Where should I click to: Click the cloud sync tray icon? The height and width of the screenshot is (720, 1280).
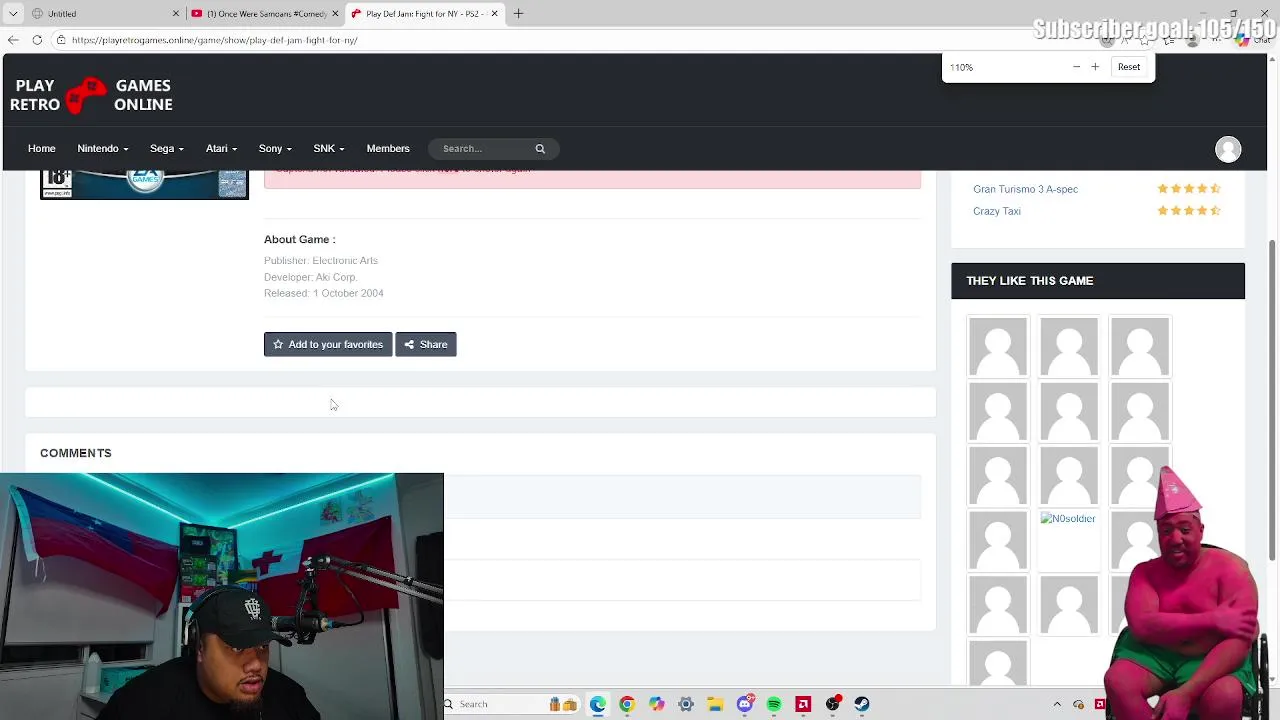point(1078,704)
